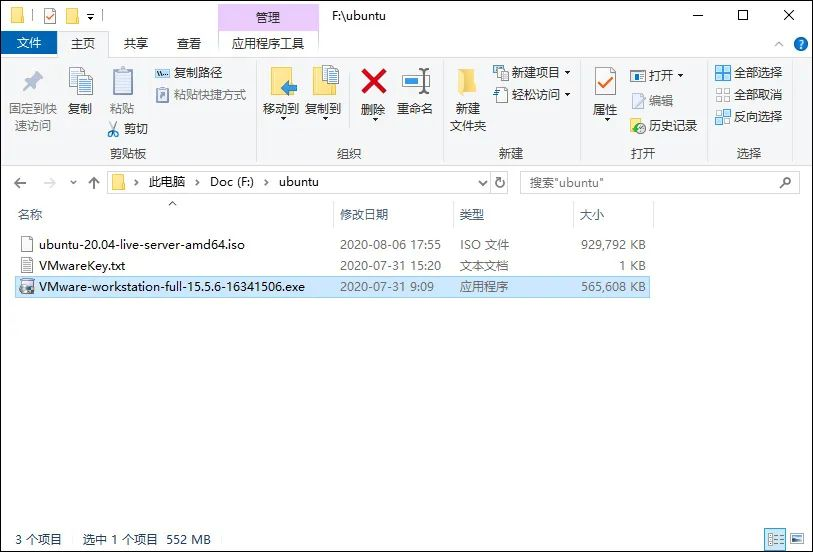Click Copy path (复制路径)
Viewport: 813px width, 552px height.
(189, 73)
